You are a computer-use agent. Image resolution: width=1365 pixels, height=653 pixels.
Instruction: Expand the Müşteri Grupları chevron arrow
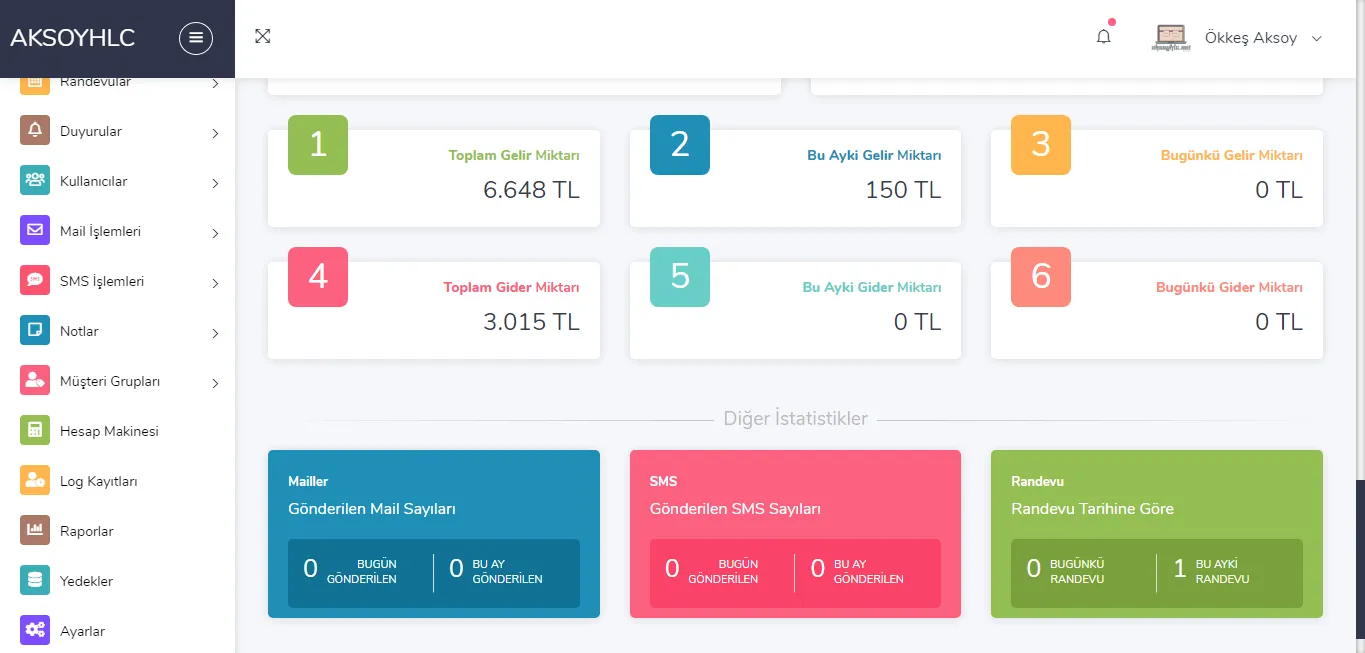click(x=215, y=383)
